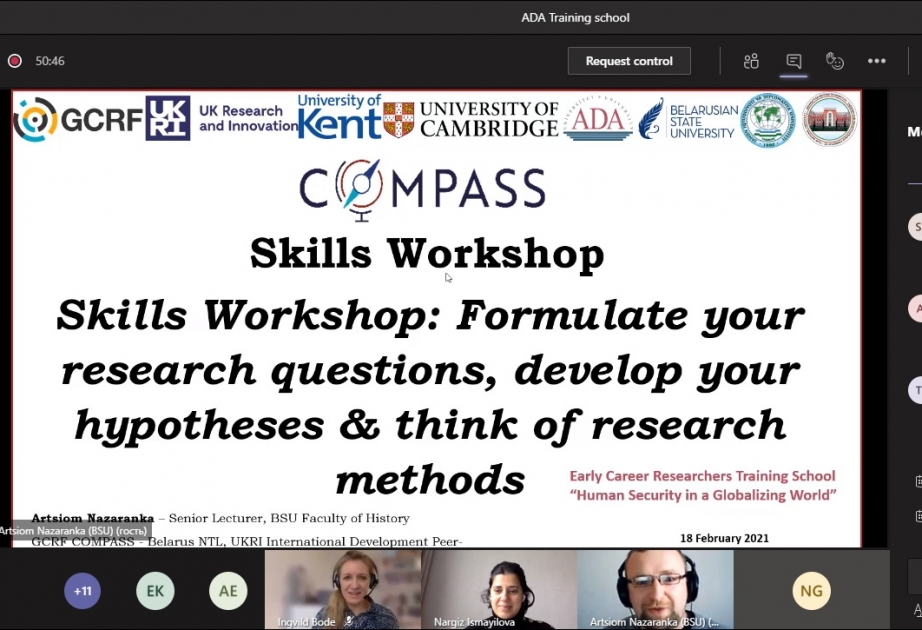The width and height of the screenshot is (922, 630).
Task: Click the Request control button
Action: (x=629, y=61)
